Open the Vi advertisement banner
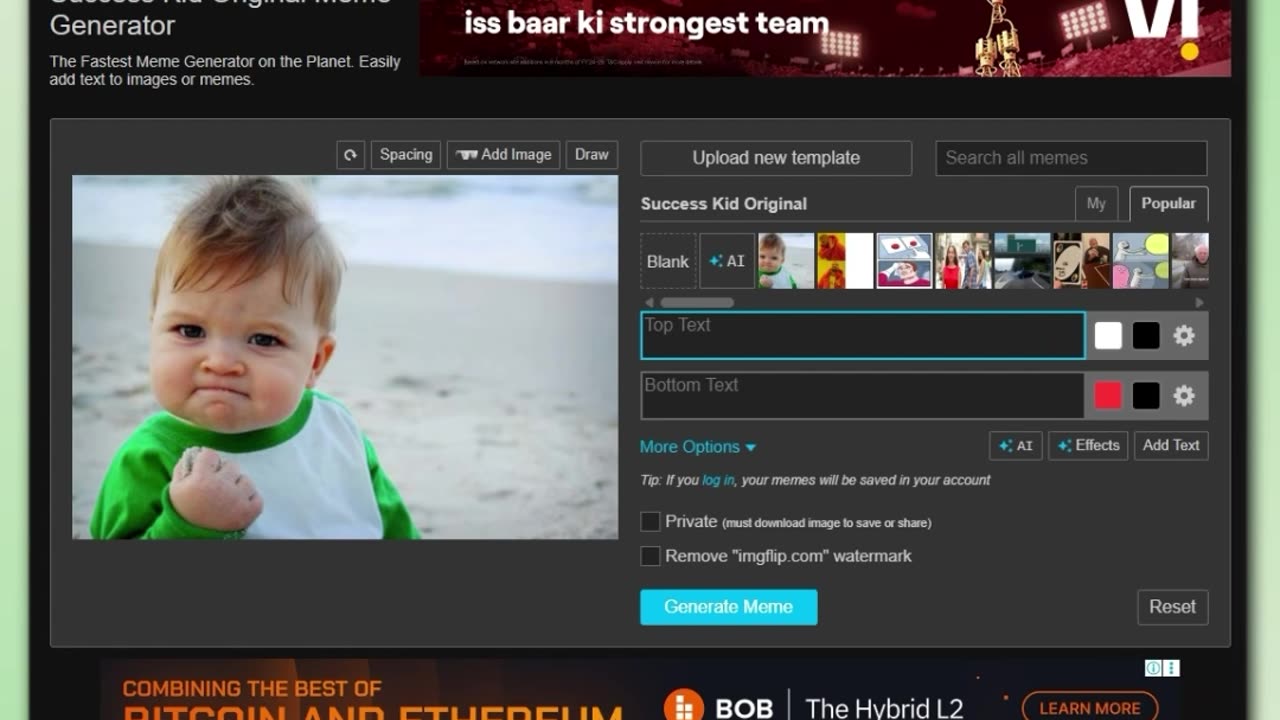 point(825,37)
